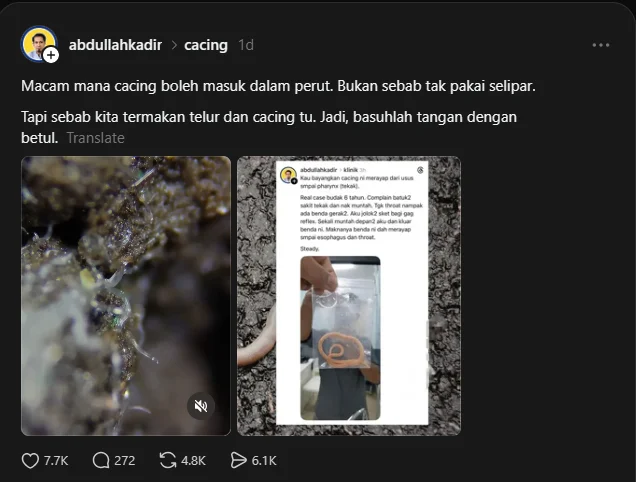Click the Translate link under the post
636x482 pixels.
click(96, 138)
